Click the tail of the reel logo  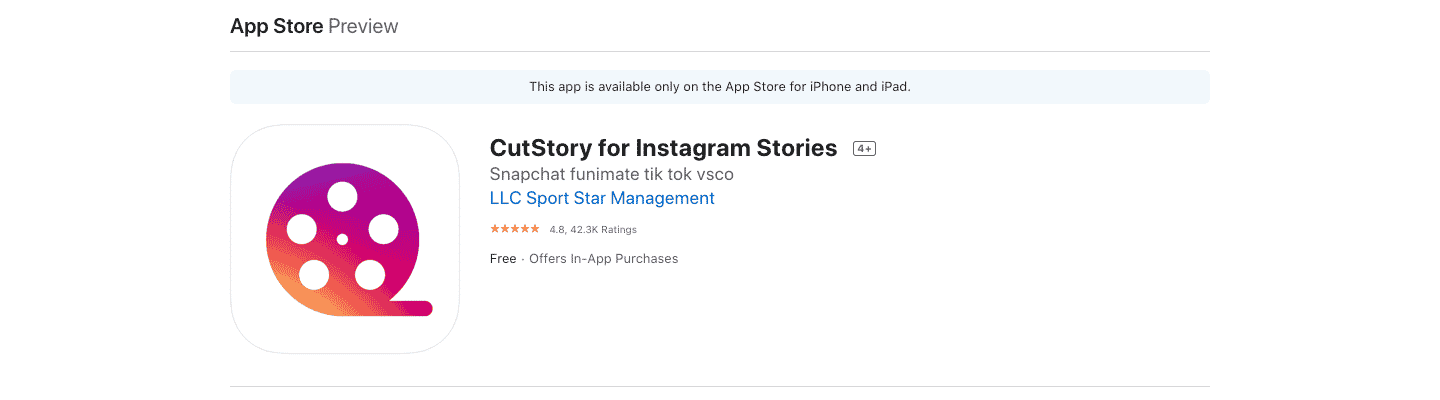point(412,308)
